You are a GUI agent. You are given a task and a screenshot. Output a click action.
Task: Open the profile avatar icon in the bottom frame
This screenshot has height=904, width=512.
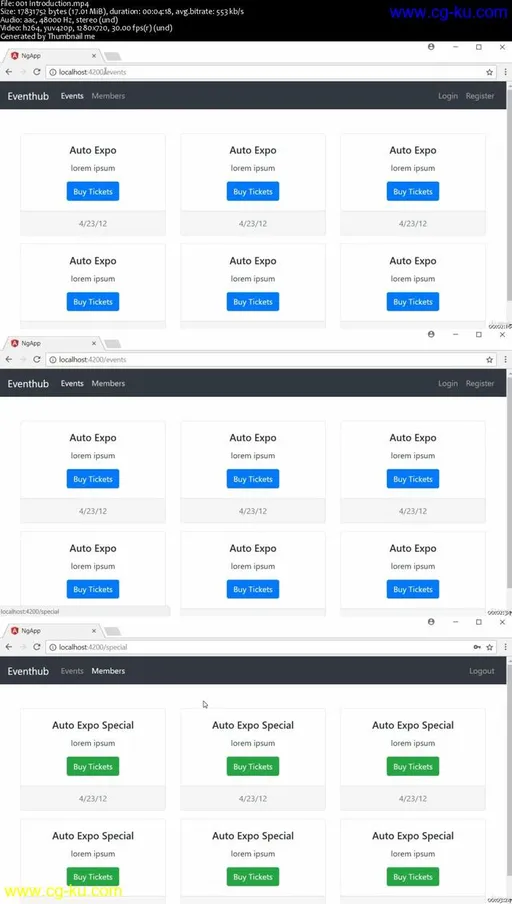tap(431, 622)
